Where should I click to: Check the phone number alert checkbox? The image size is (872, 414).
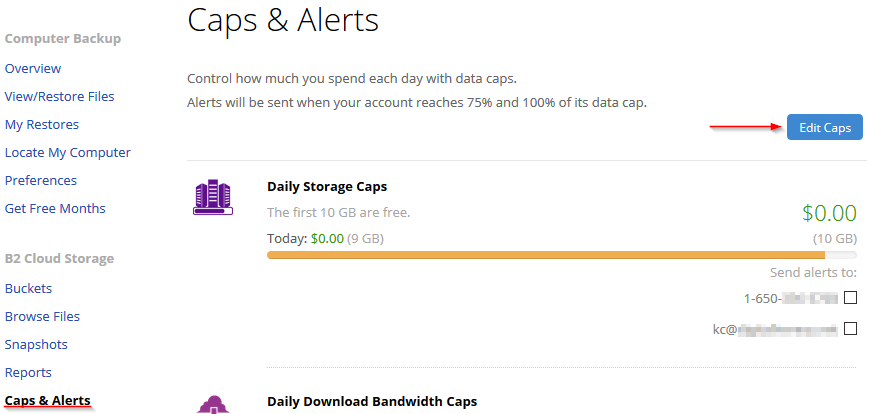(x=850, y=298)
